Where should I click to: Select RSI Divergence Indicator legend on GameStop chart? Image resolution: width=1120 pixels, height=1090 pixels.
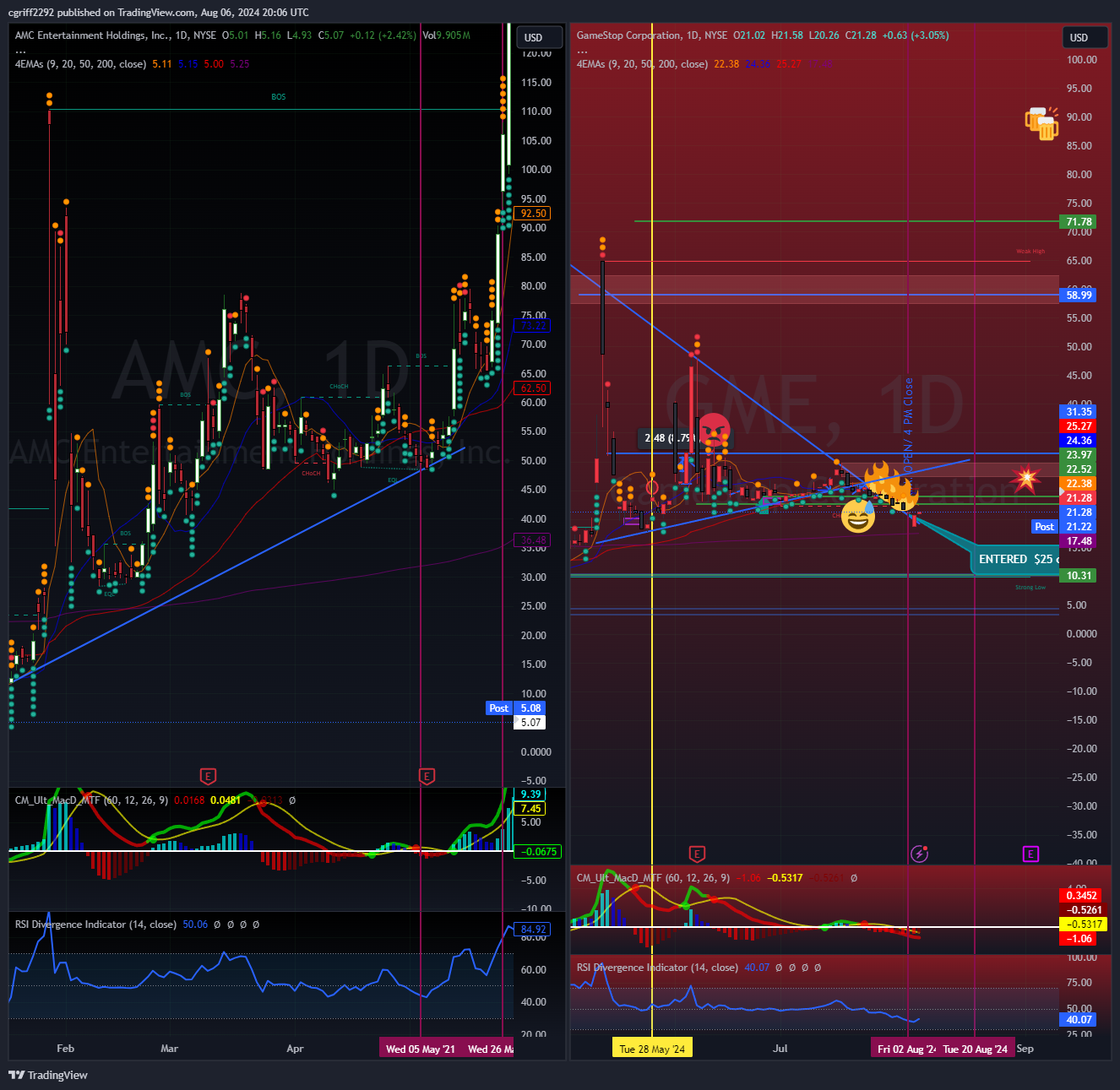pos(657,968)
